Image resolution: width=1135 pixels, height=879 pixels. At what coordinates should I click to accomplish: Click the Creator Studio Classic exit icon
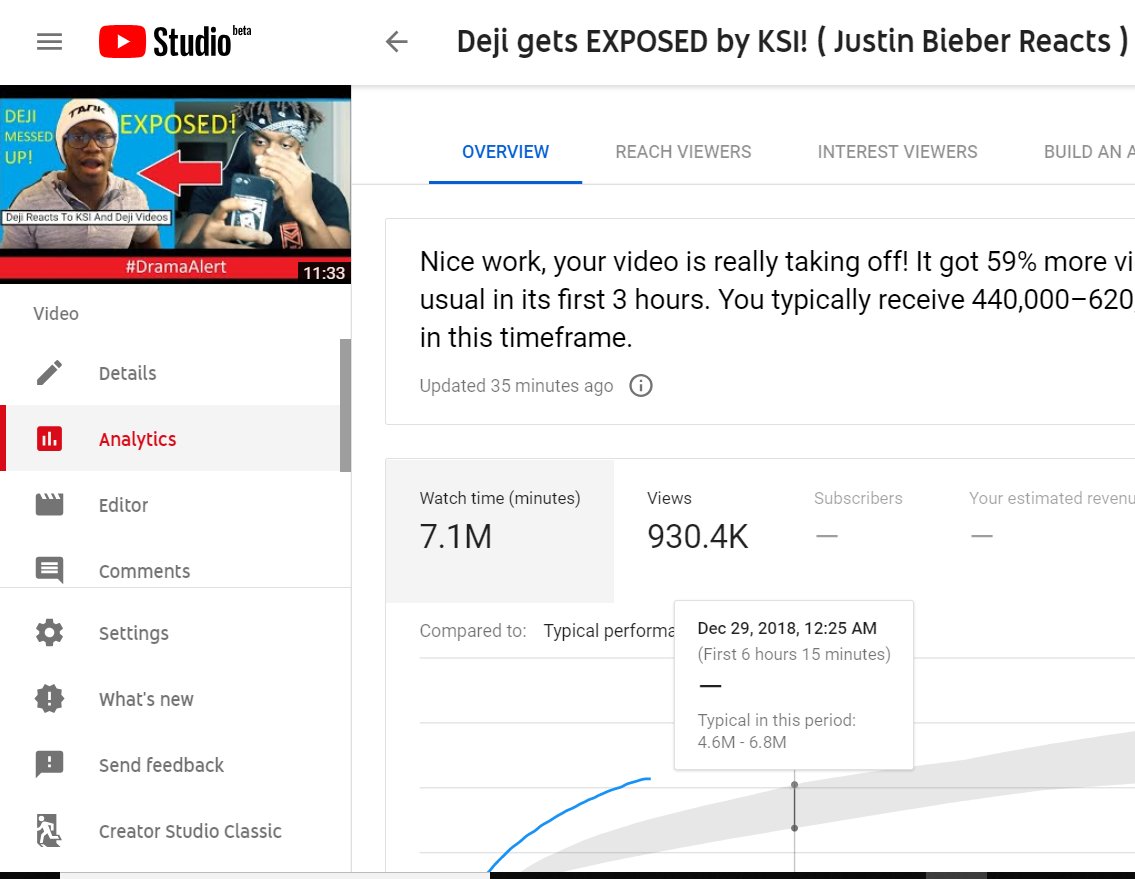49,830
